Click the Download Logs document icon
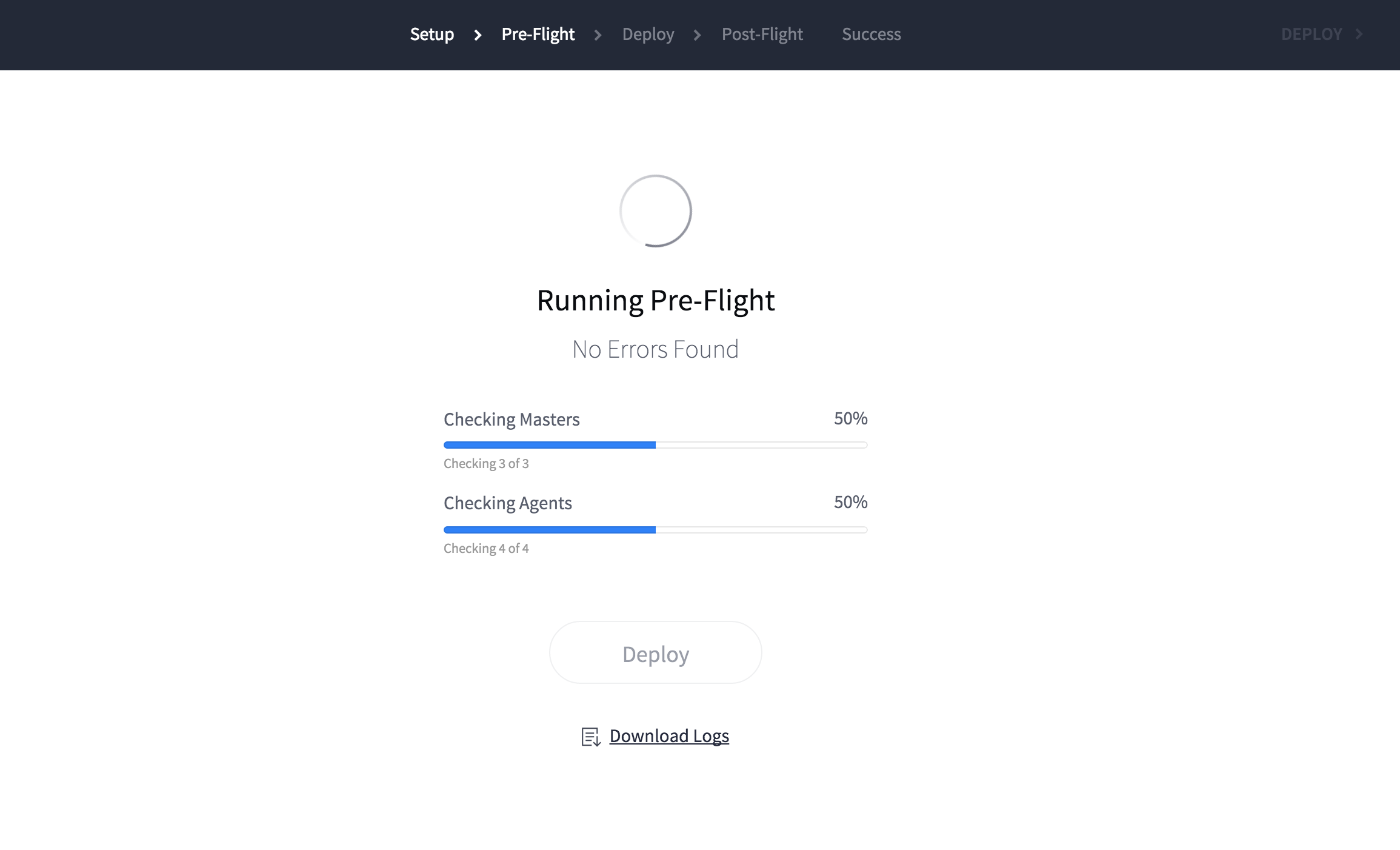Viewport: 1400px width, 850px height. (x=590, y=737)
